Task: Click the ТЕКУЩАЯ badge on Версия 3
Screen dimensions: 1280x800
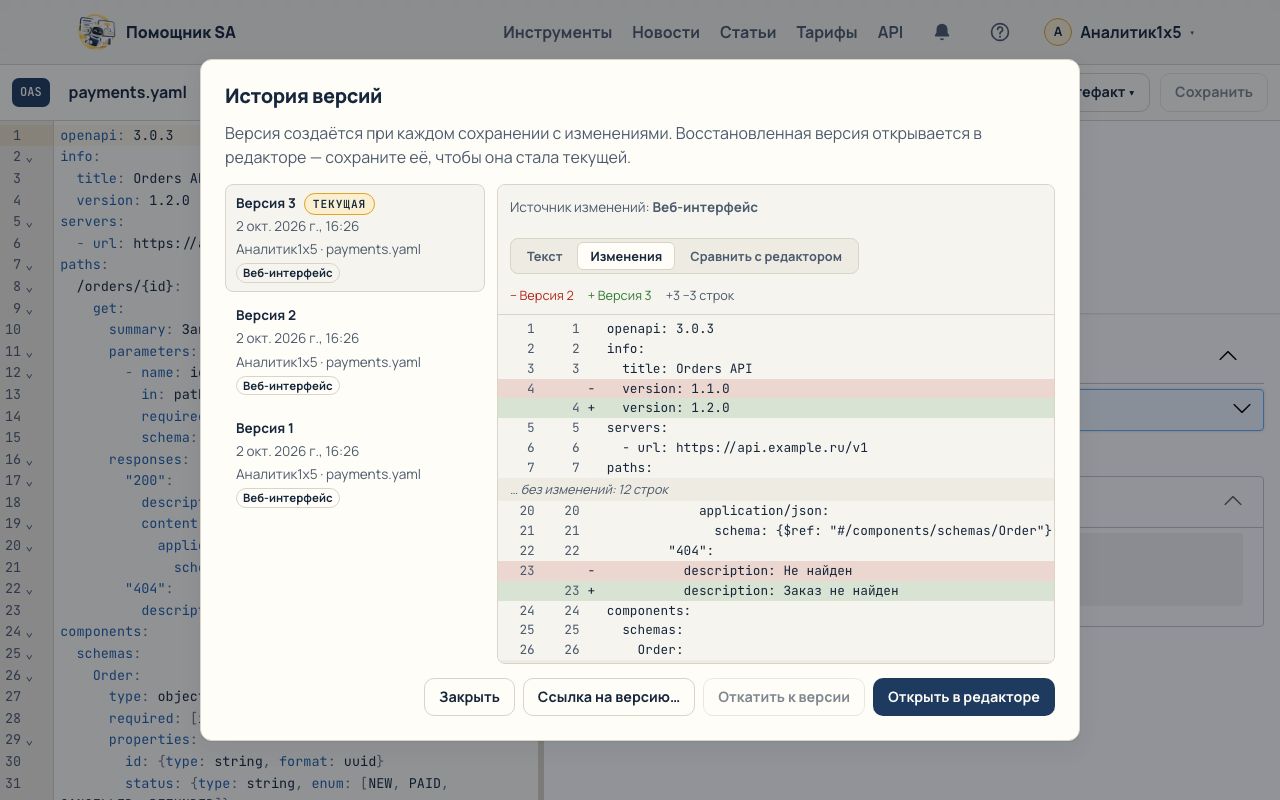Action: pos(339,204)
